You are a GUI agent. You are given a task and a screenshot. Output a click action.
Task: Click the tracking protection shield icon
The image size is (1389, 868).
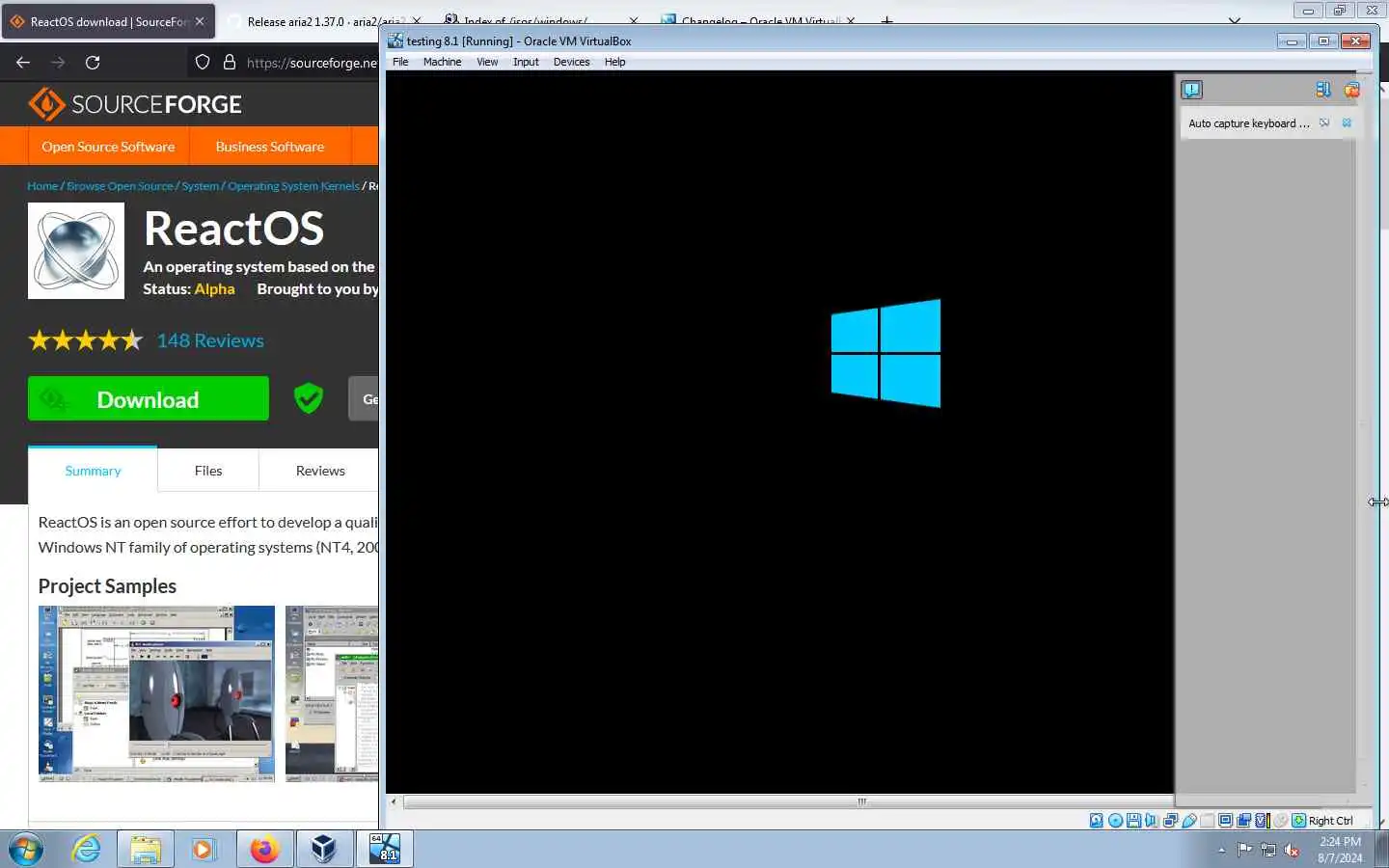(203, 63)
